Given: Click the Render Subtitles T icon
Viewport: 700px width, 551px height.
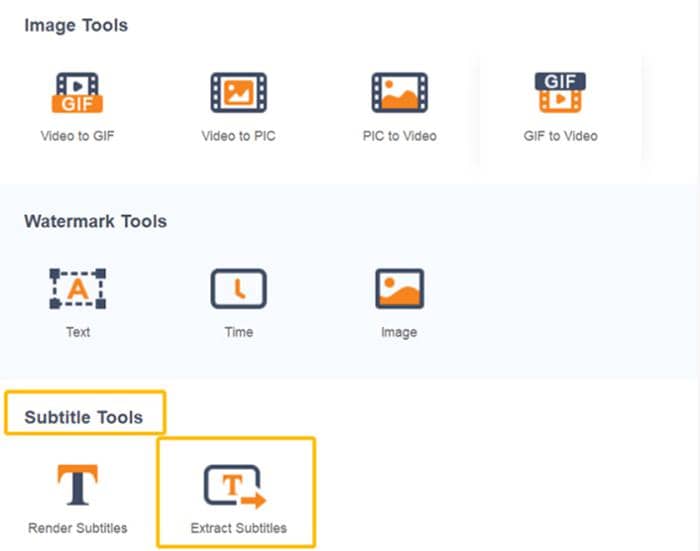Looking at the screenshot, I should pyautogui.click(x=77, y=486).
